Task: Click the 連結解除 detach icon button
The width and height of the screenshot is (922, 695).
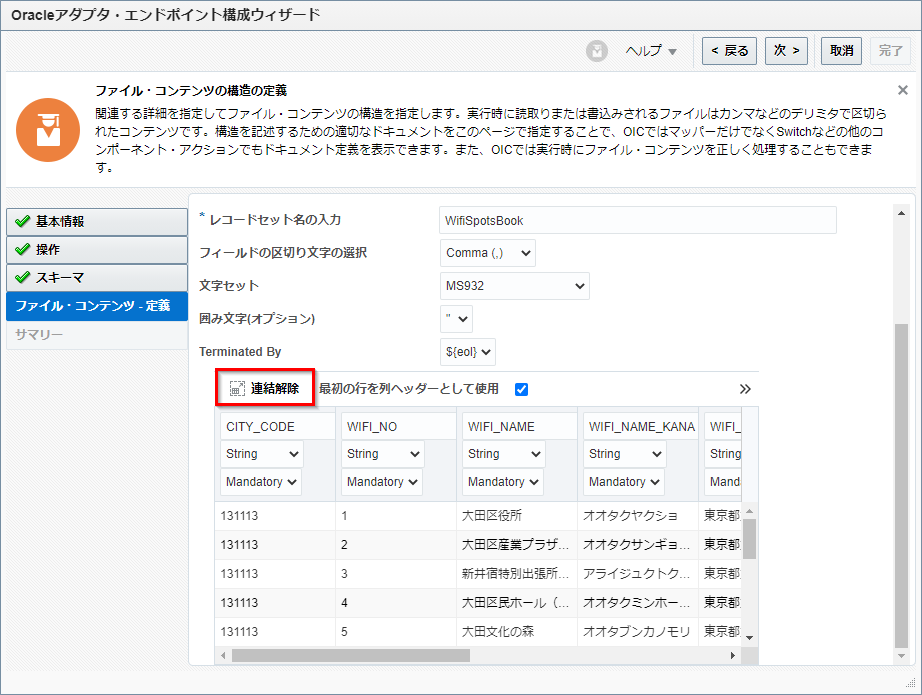Action: pos(265,389)
